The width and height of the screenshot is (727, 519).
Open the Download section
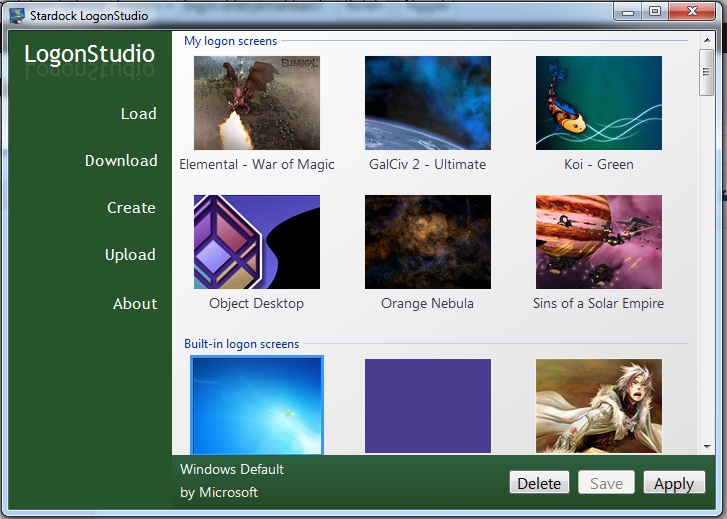(x=121, y=160)
